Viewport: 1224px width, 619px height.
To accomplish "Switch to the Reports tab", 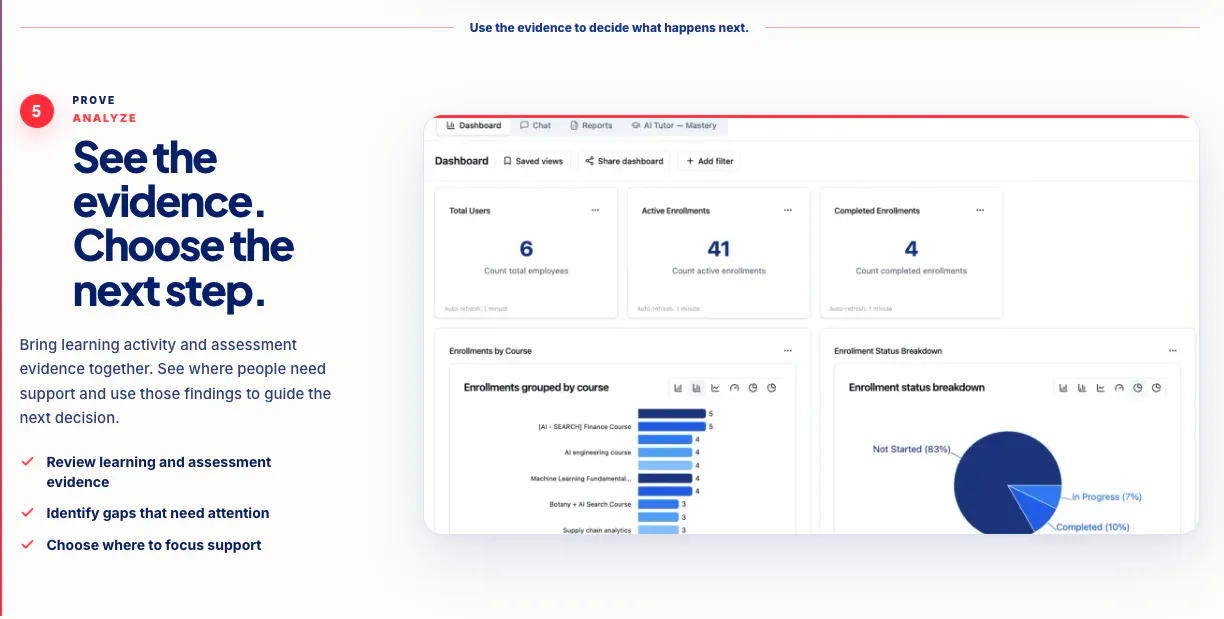I will [591, 126].
